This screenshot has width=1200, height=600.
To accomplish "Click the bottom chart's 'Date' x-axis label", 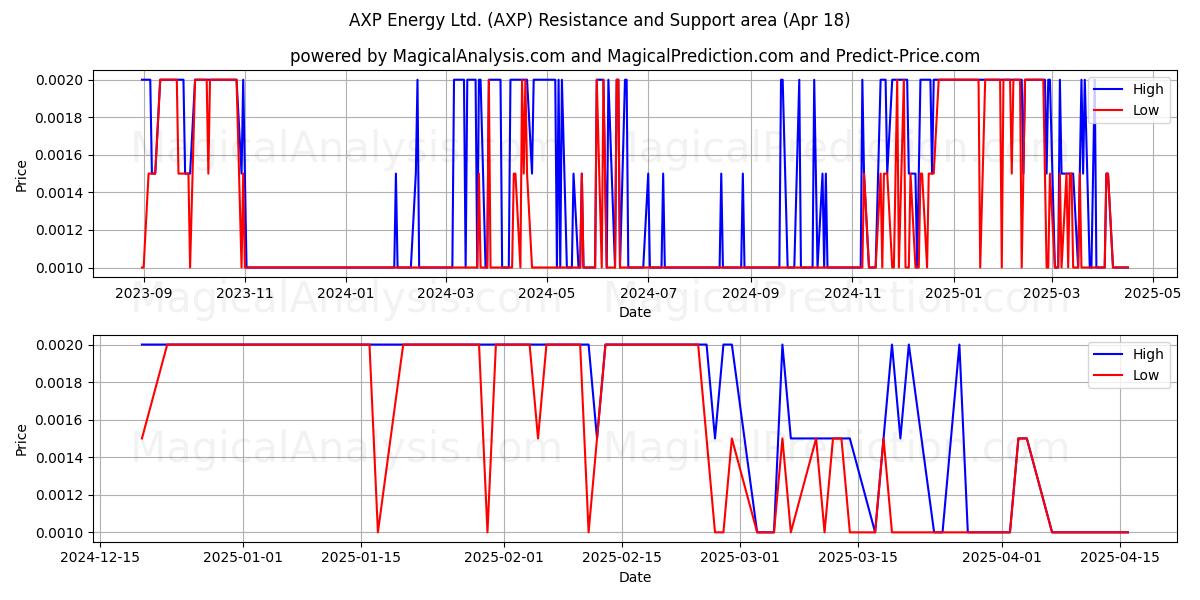I will 635,577.
